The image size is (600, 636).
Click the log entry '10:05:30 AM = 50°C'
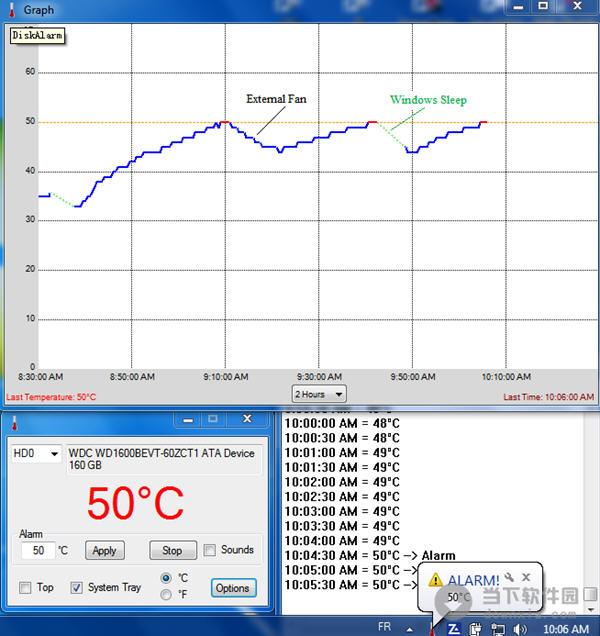point(351,585)
